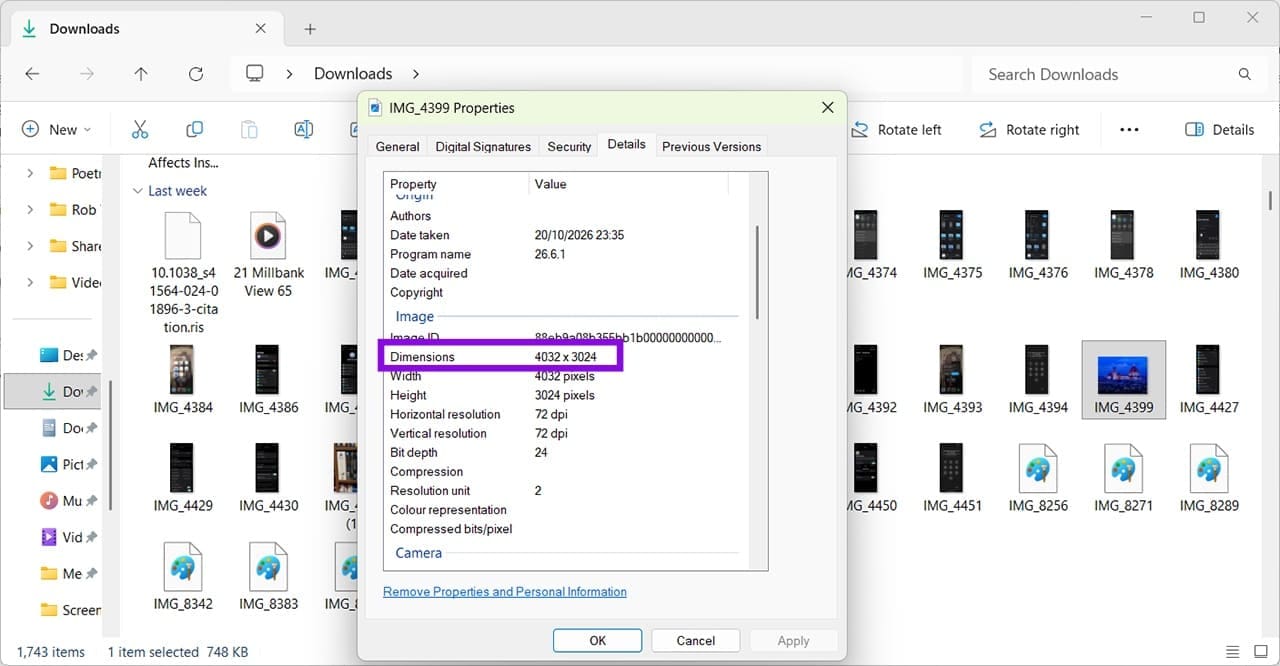Toggle the Details pane button

point(1220,129)
